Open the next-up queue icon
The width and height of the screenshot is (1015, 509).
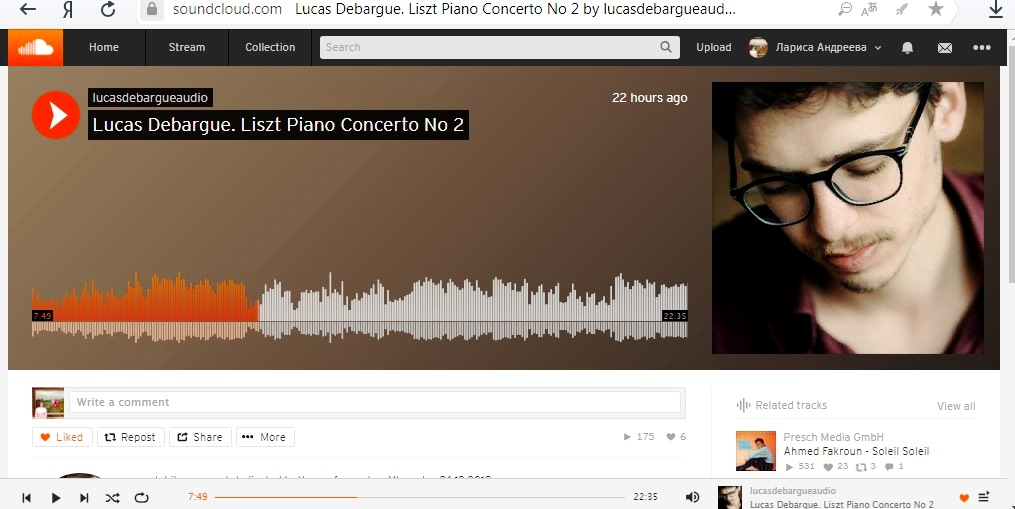pyautogui.click(x=984, y=497)
